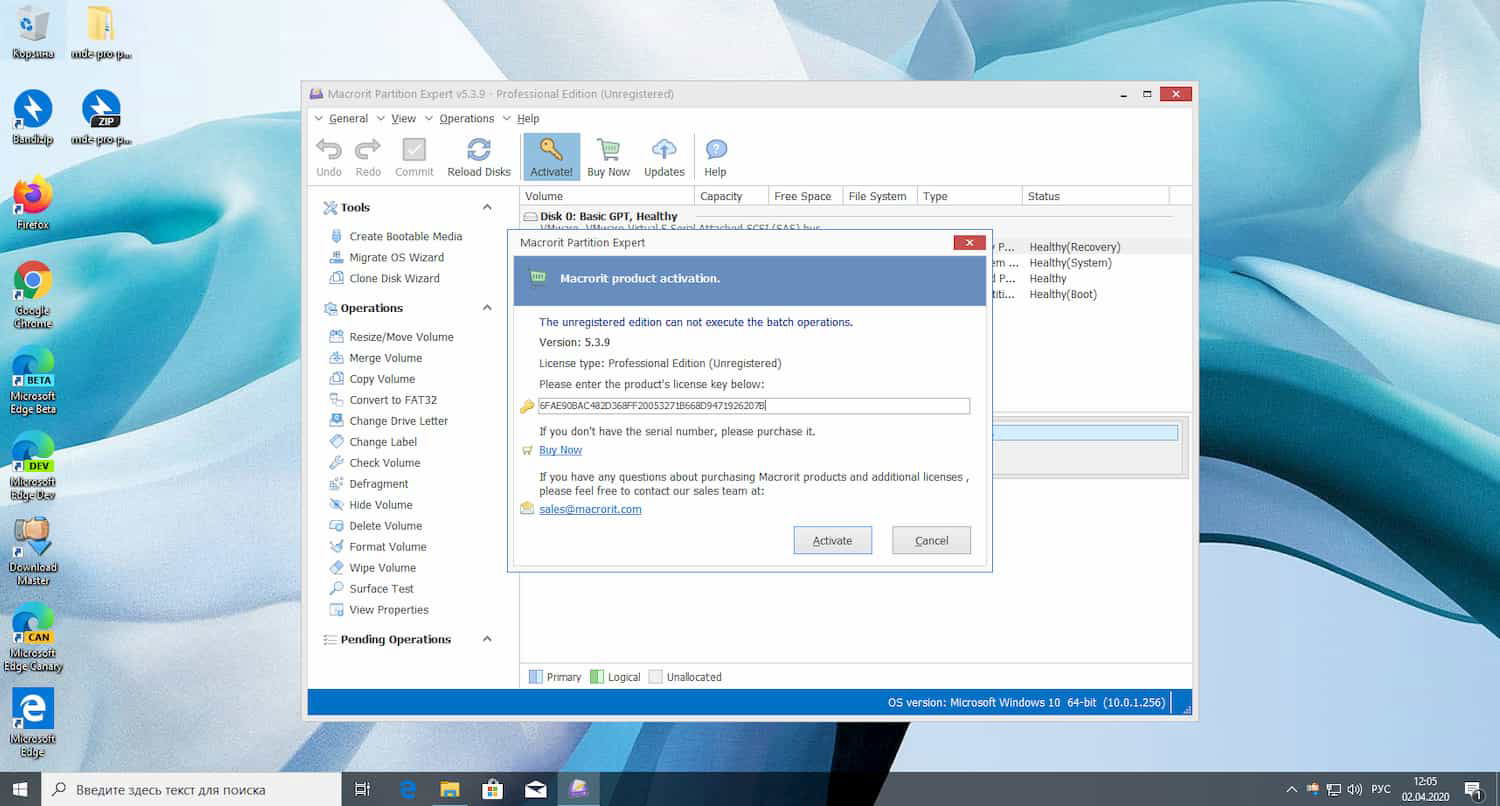Select Delete Volume operation

(x=385, y=526)
